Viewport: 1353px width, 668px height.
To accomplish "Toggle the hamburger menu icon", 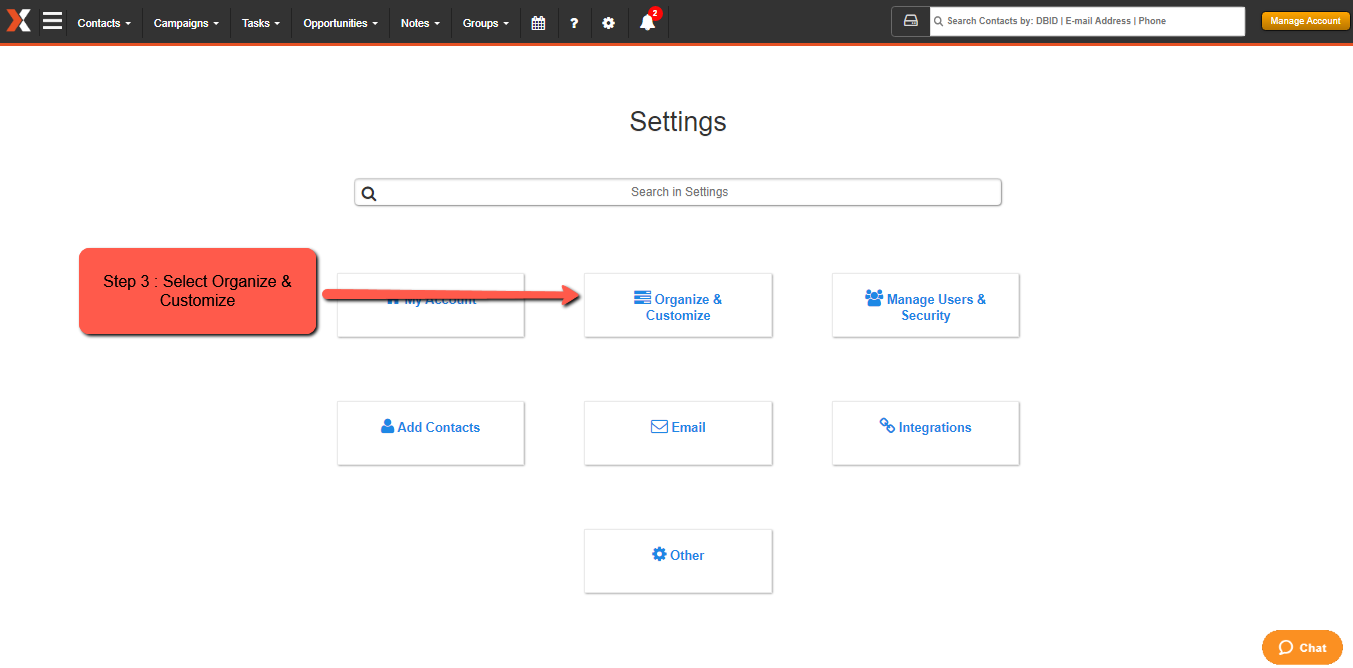I will click(x=53, y=21).
